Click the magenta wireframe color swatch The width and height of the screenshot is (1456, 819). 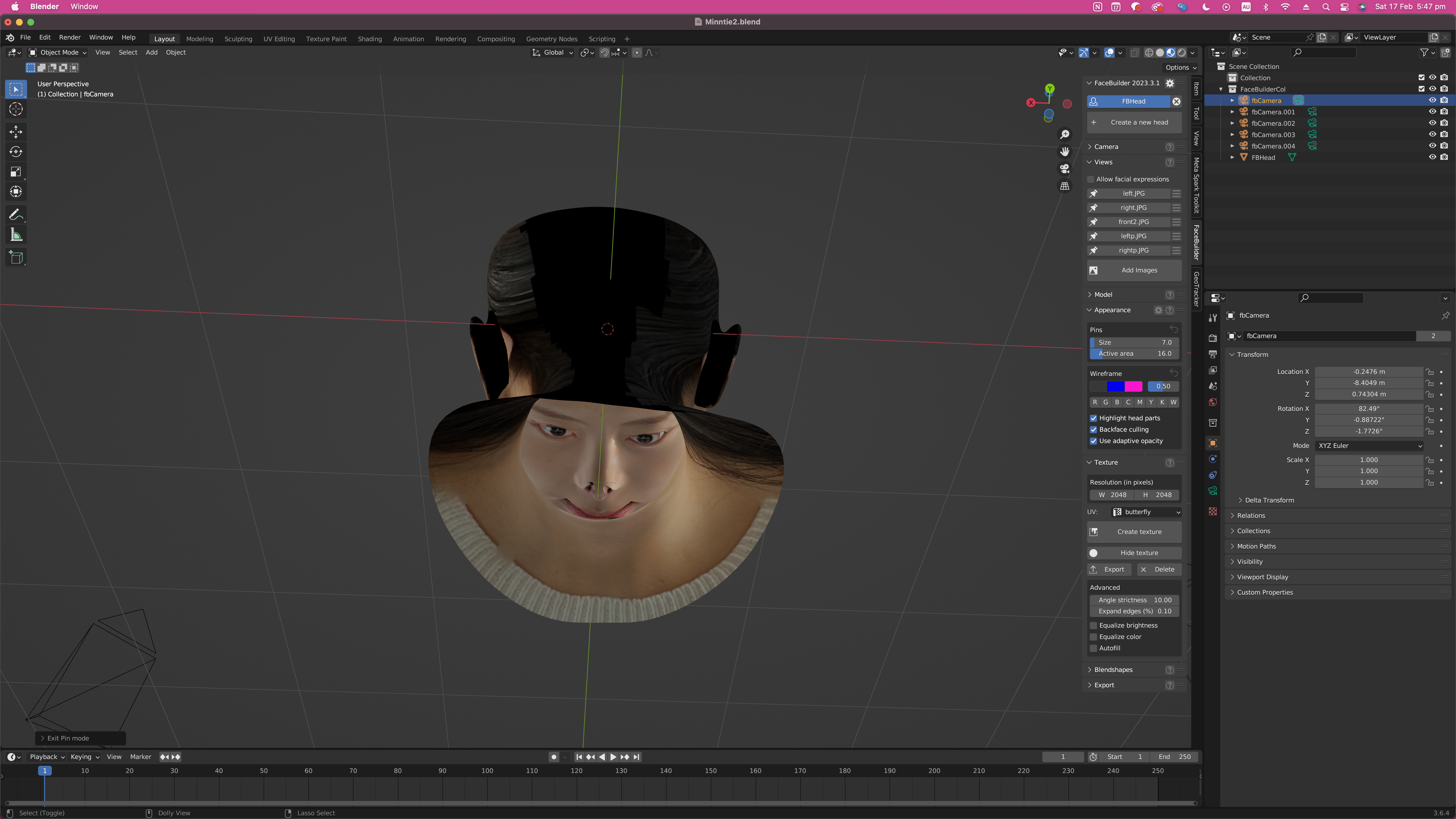(1133, 387)
